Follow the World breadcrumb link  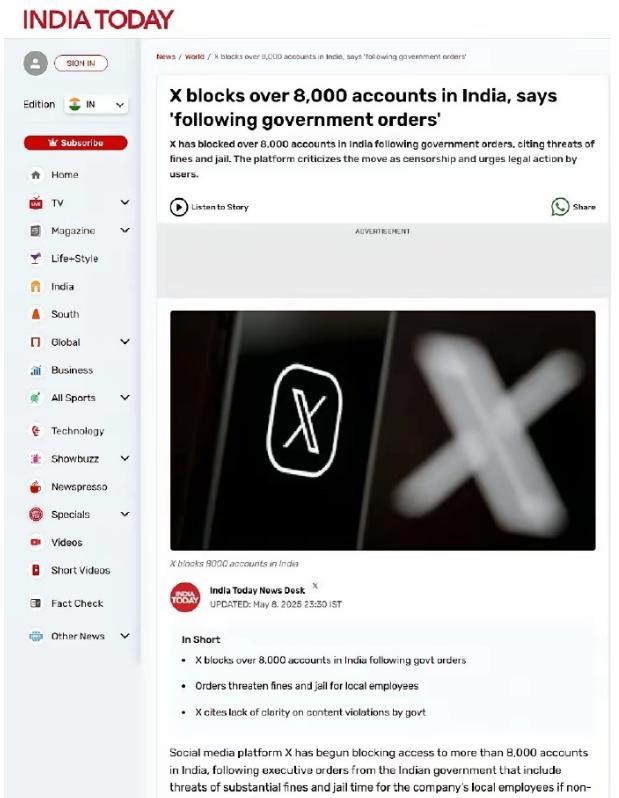[x=194, y=56]
